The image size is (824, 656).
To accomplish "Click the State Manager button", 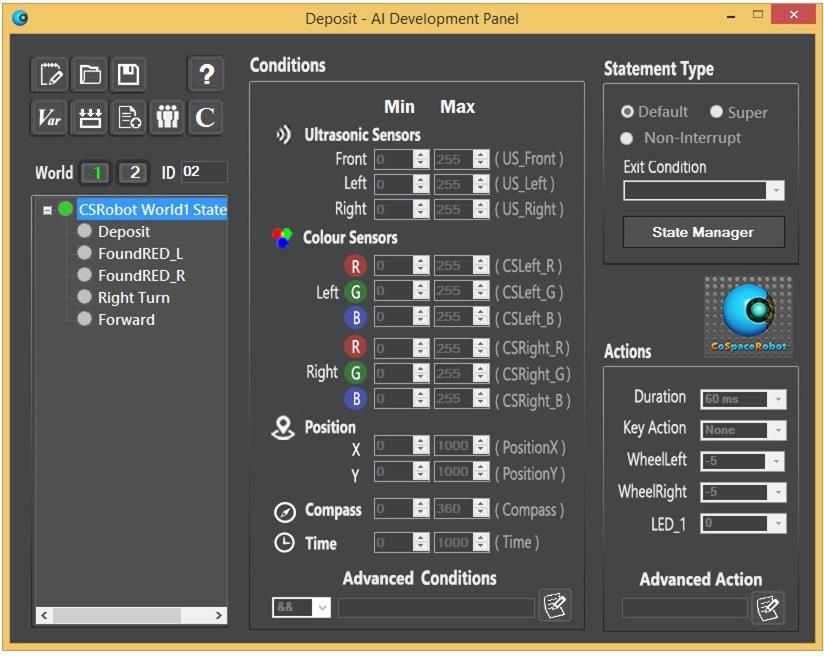I will pos(703,232).
